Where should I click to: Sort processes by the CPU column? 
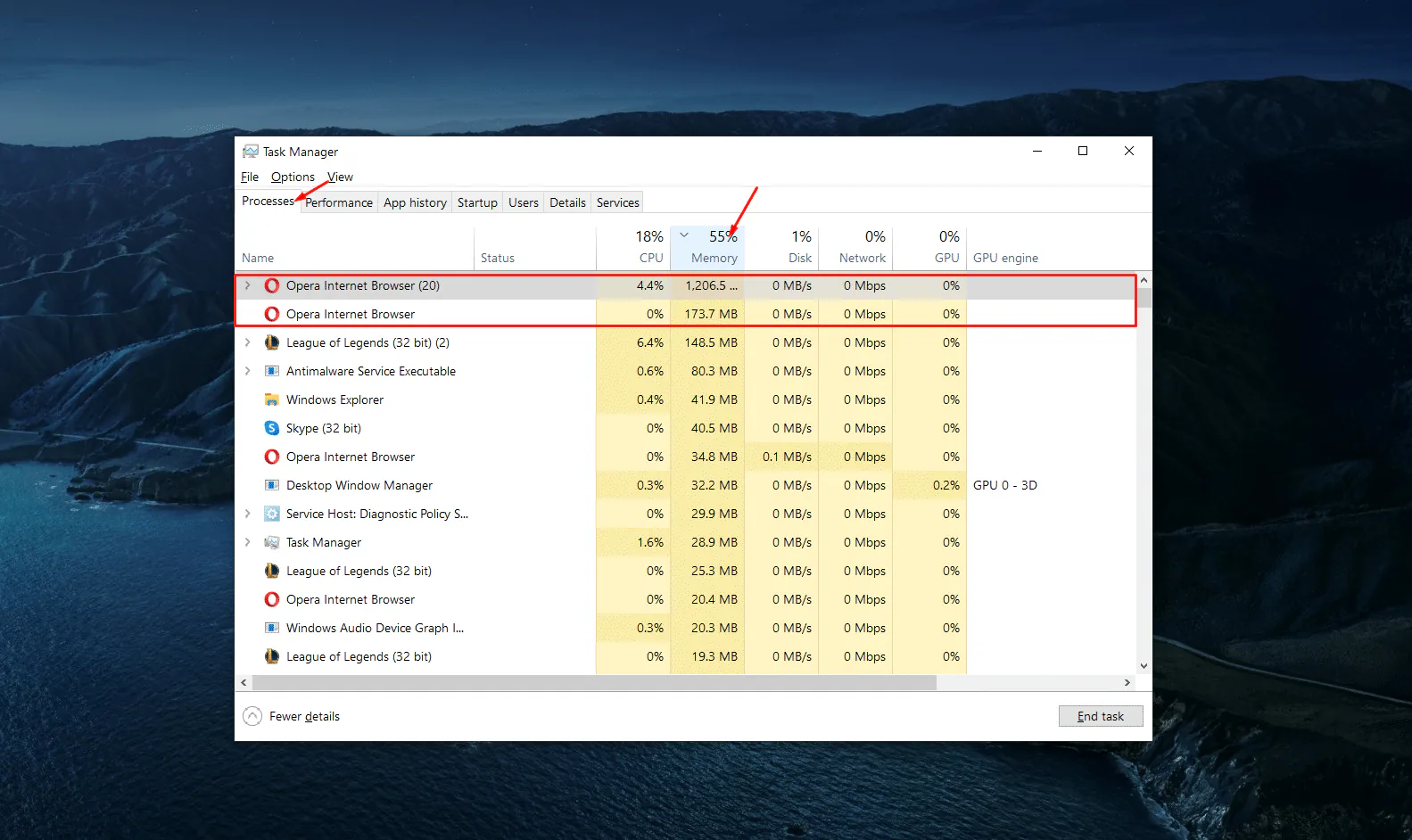(632, 247)
